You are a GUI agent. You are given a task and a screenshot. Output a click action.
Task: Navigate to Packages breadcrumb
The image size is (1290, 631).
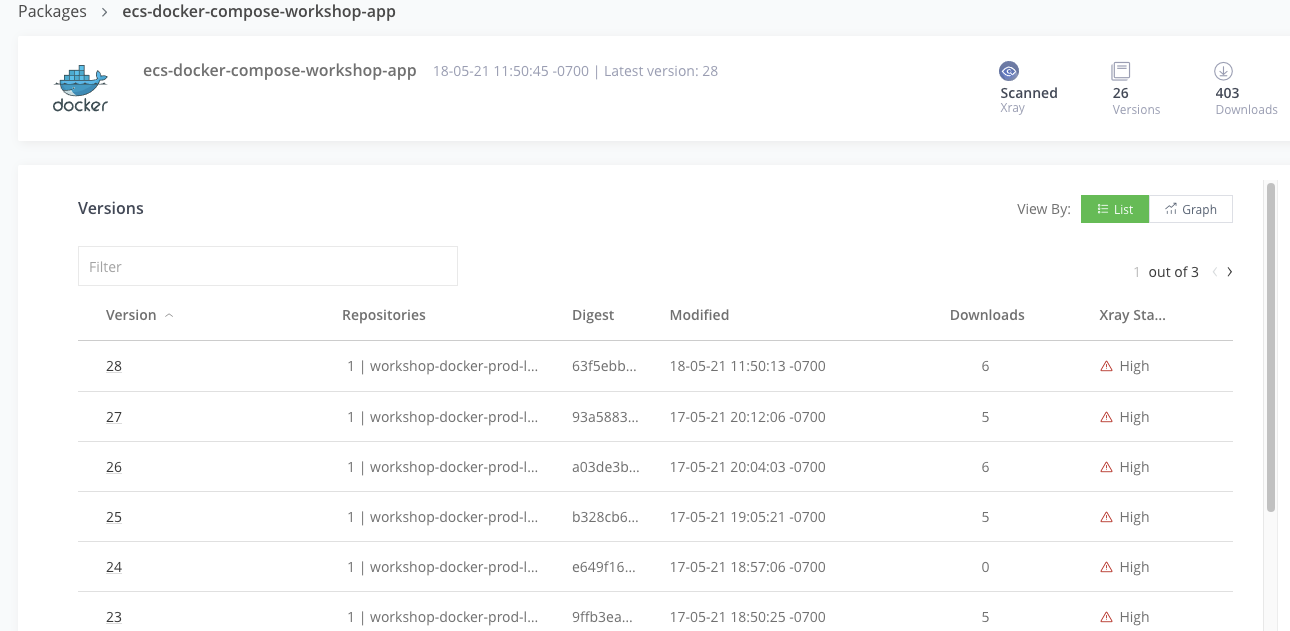click(x=51, y=12)
